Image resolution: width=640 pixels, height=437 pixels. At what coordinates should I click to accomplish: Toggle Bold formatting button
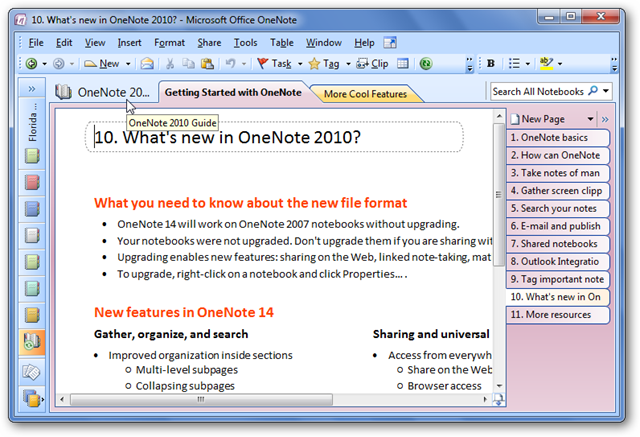pyautogui.click(x=491, y=64)
